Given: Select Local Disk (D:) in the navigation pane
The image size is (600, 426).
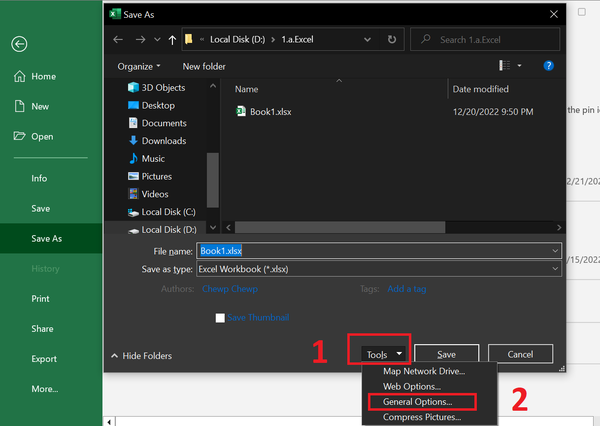Looking at the screenshot, I should [x=162, y=230].
